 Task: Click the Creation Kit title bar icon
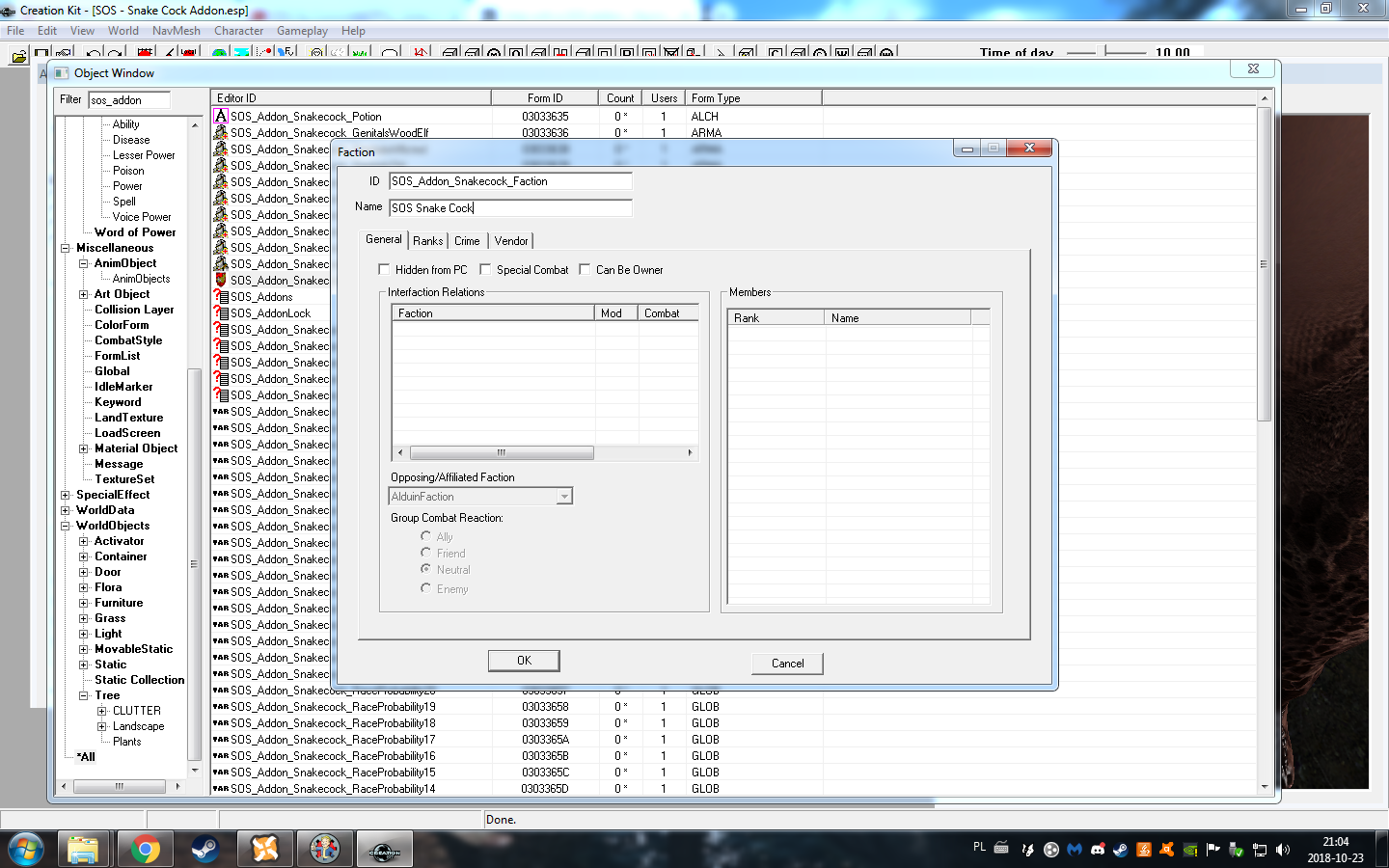(x=9, y=10)
